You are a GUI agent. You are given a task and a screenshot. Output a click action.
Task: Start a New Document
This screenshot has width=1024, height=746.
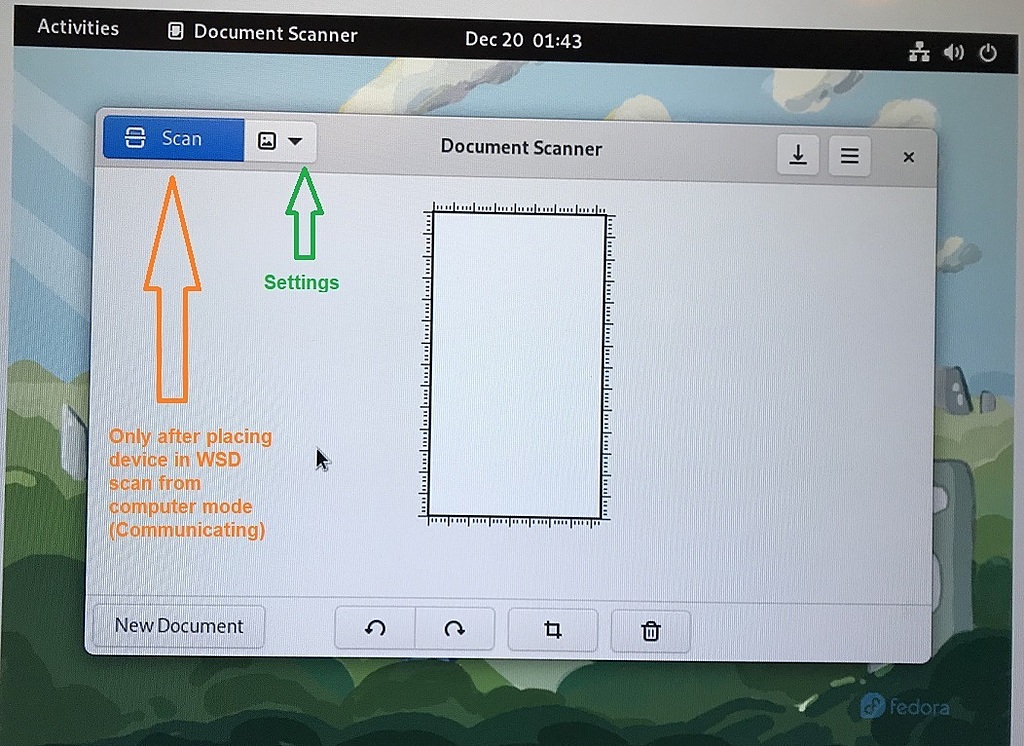(177, 625)
